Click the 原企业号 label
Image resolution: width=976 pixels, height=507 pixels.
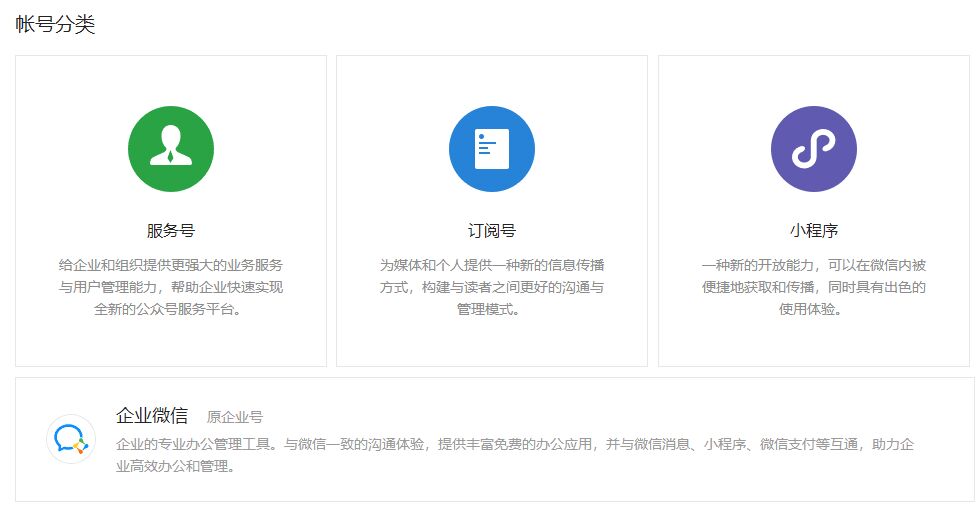pos(235,417)
